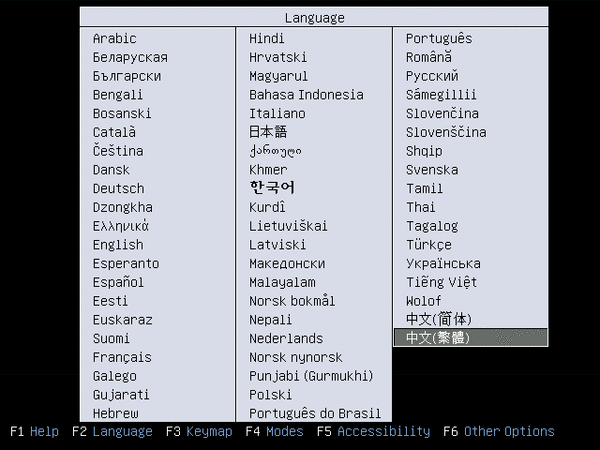Choose Svenska language
Viewport: 600px width, 450px height.
pos(432,170)
